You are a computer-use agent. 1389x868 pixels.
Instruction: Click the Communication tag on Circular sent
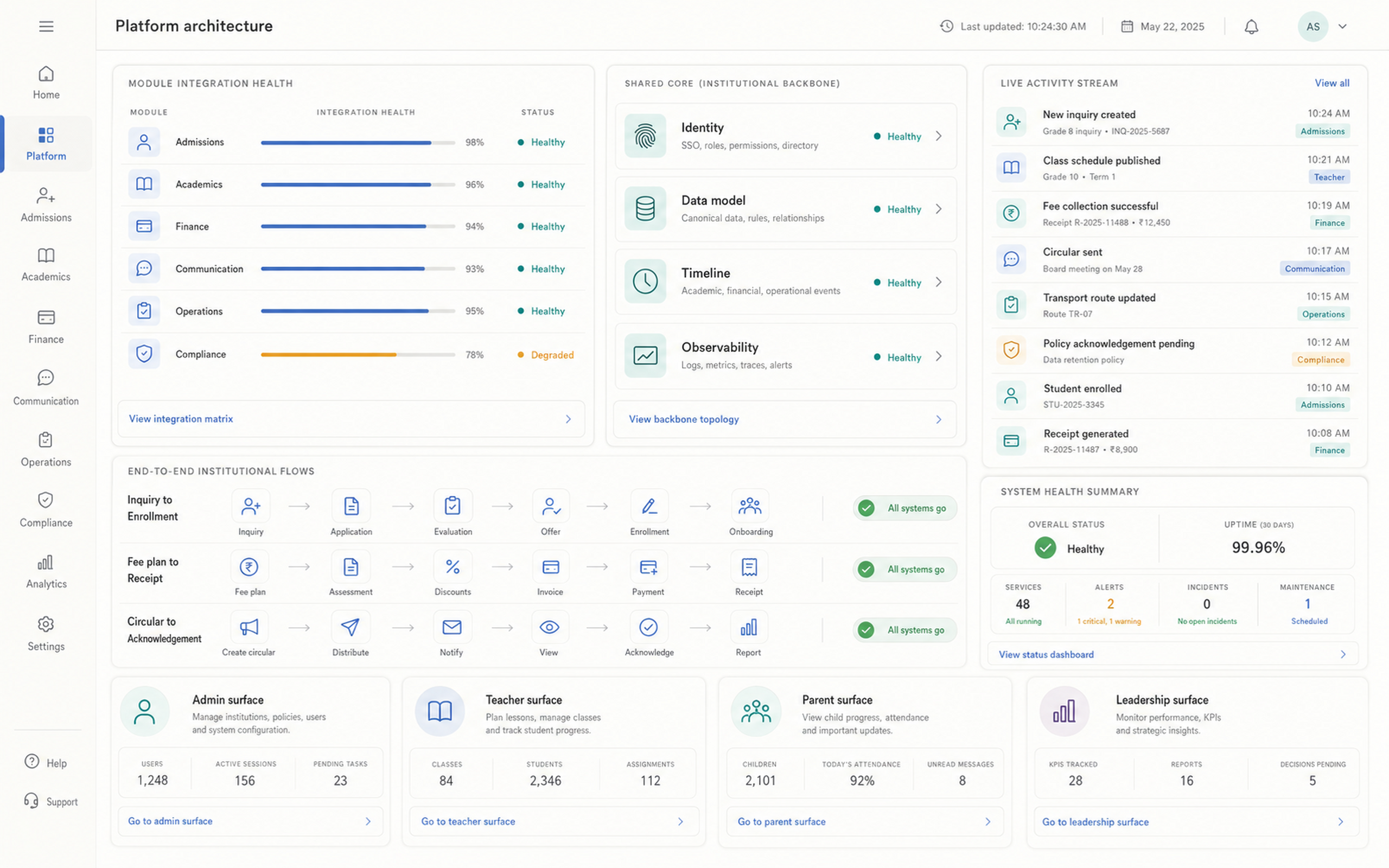(1314, 269)
